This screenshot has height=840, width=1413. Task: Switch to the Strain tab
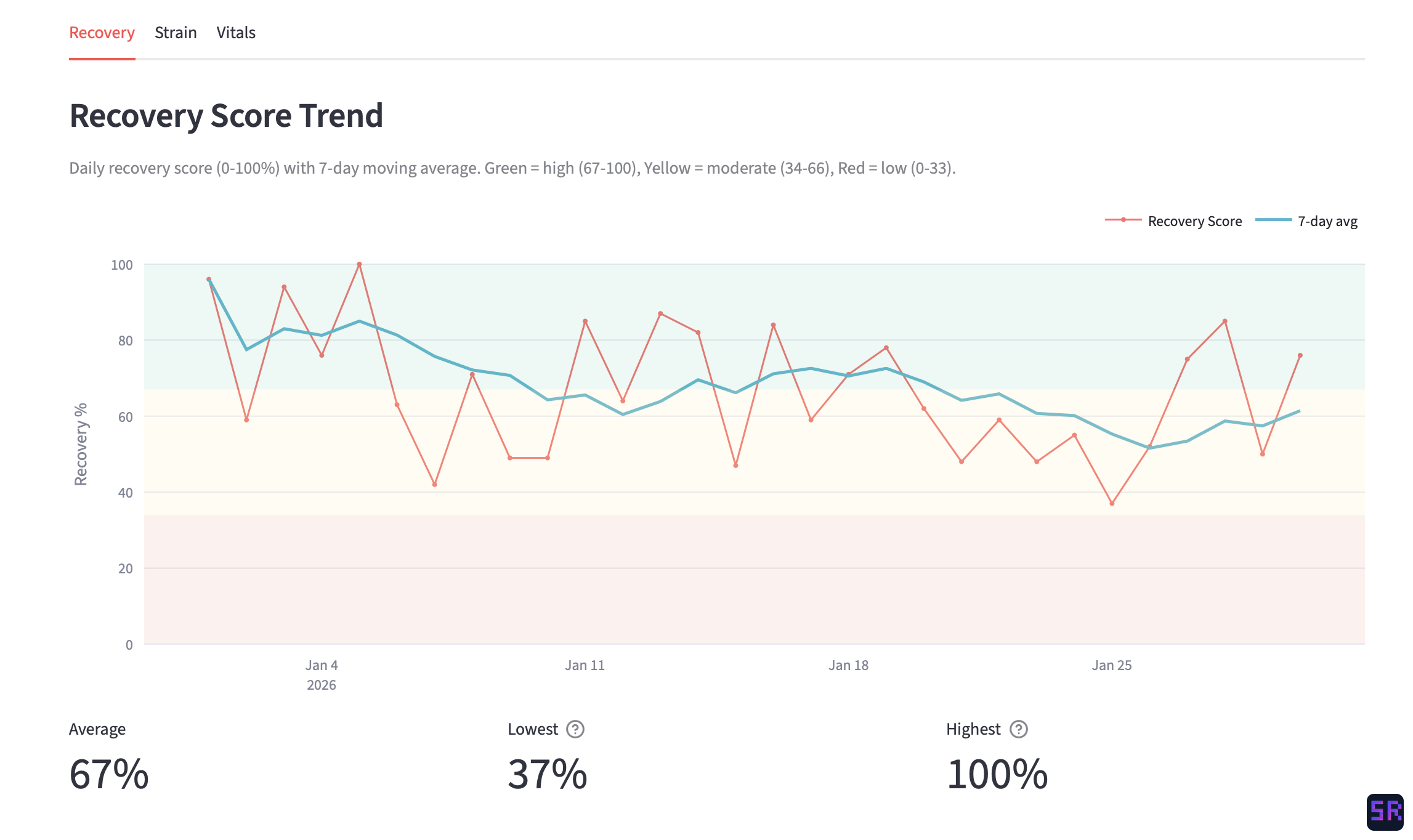click(x=176, y=32)
